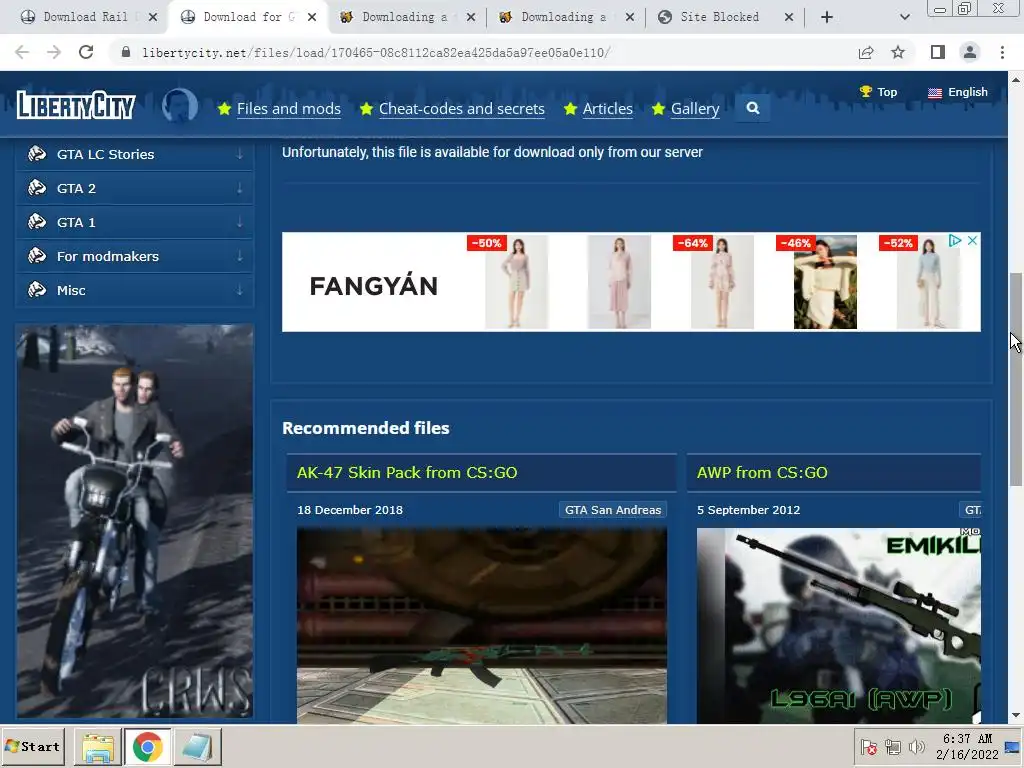Image resolution: width=1024 pixels, height=768 pixels.
Task: Click the Action Center flag tray icon
Action: tap(869, 747)
